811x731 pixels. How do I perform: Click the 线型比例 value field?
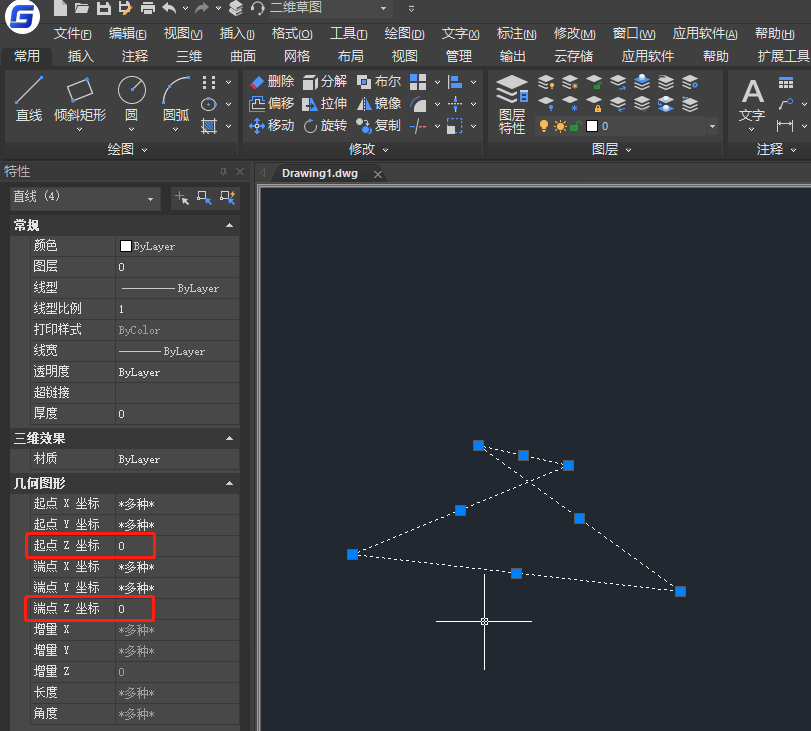[177, 309]
